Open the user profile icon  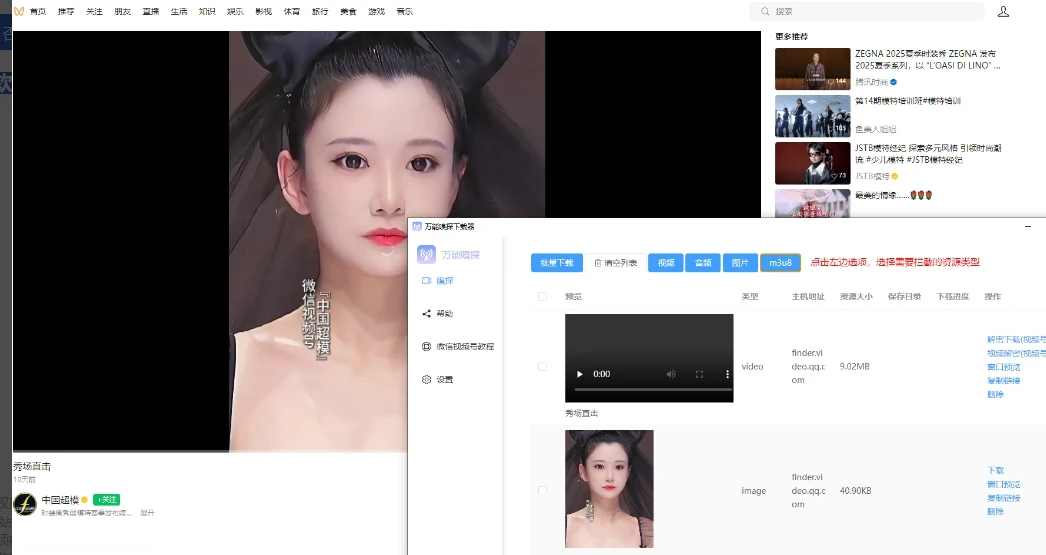pos(1003,11)
